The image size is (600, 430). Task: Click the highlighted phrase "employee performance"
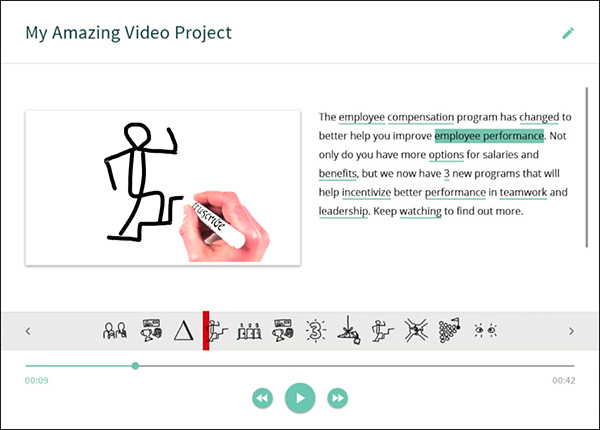489,136
